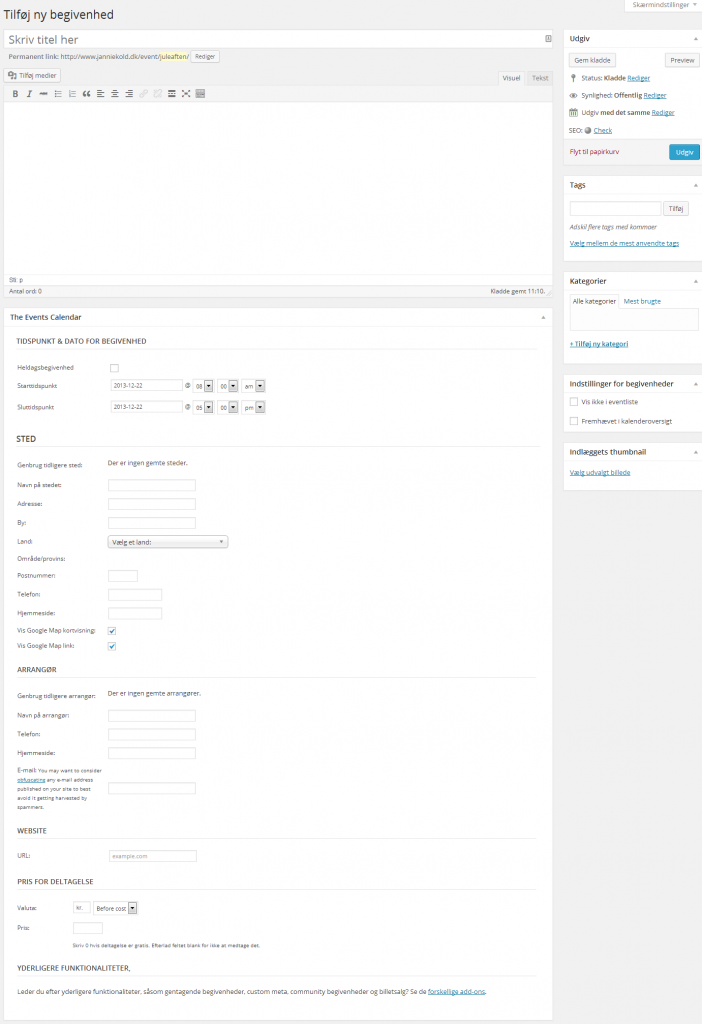The image size is (702, 1024).
Task: Align text left
Action: coord(101,94)
